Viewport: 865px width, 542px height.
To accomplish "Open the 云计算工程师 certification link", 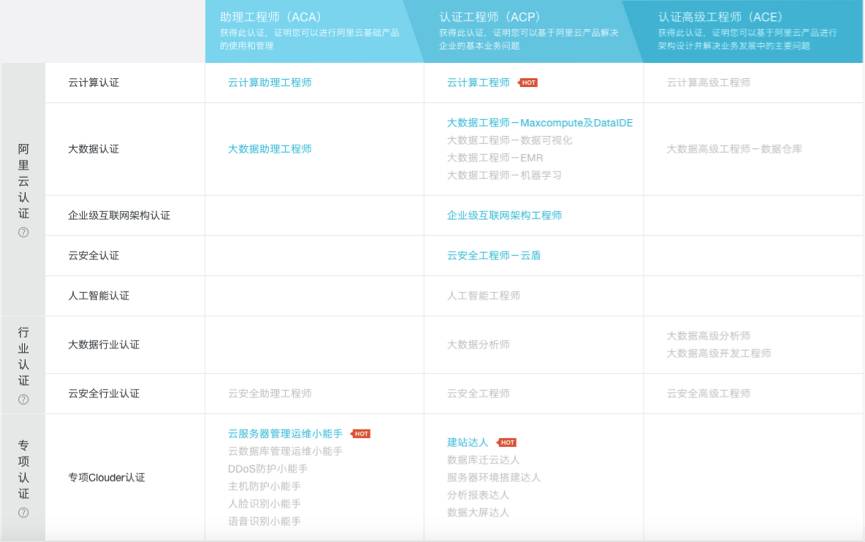I will pos(478,83).
